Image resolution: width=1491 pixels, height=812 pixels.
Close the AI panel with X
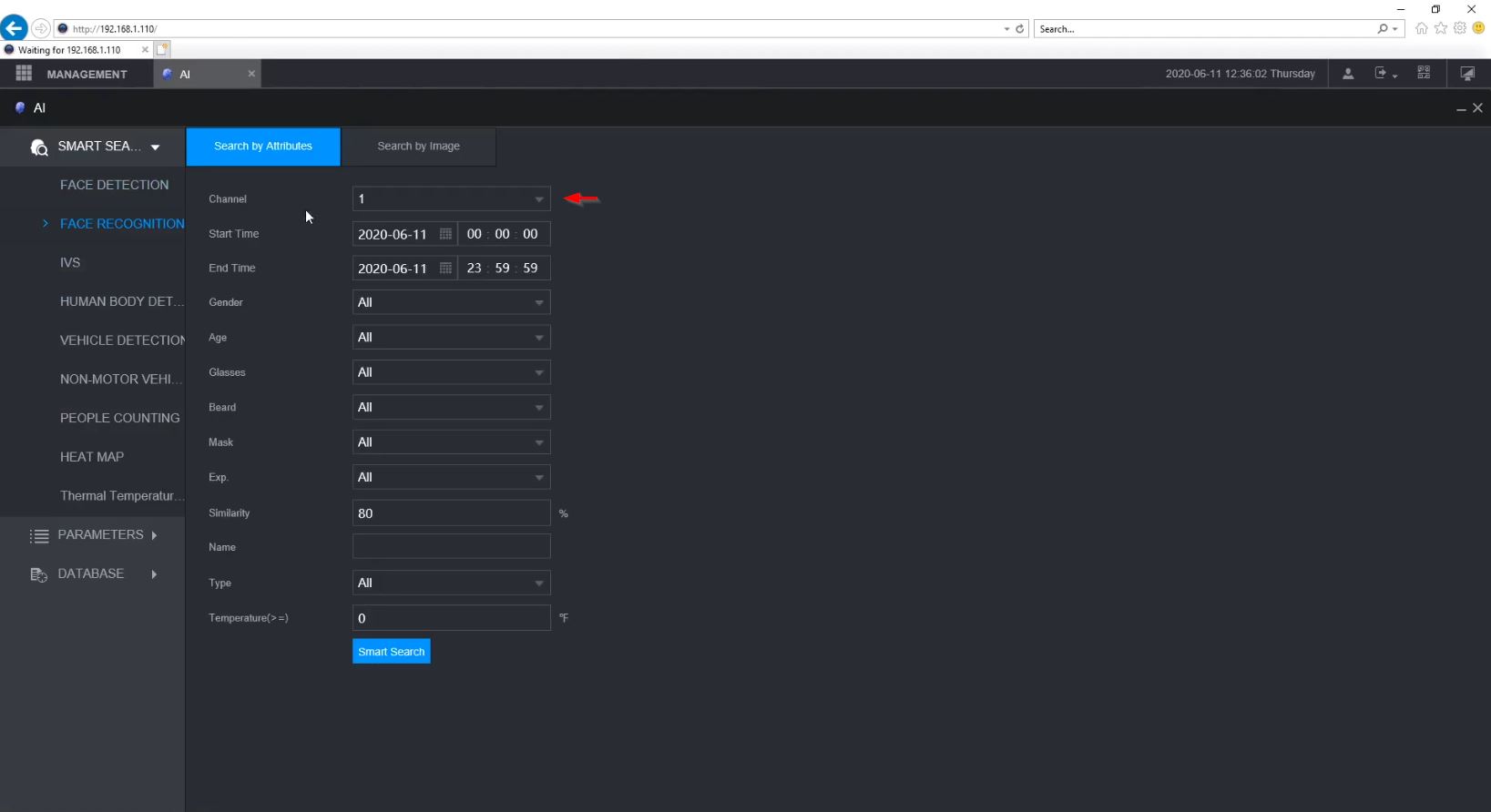click(1477, 107)
